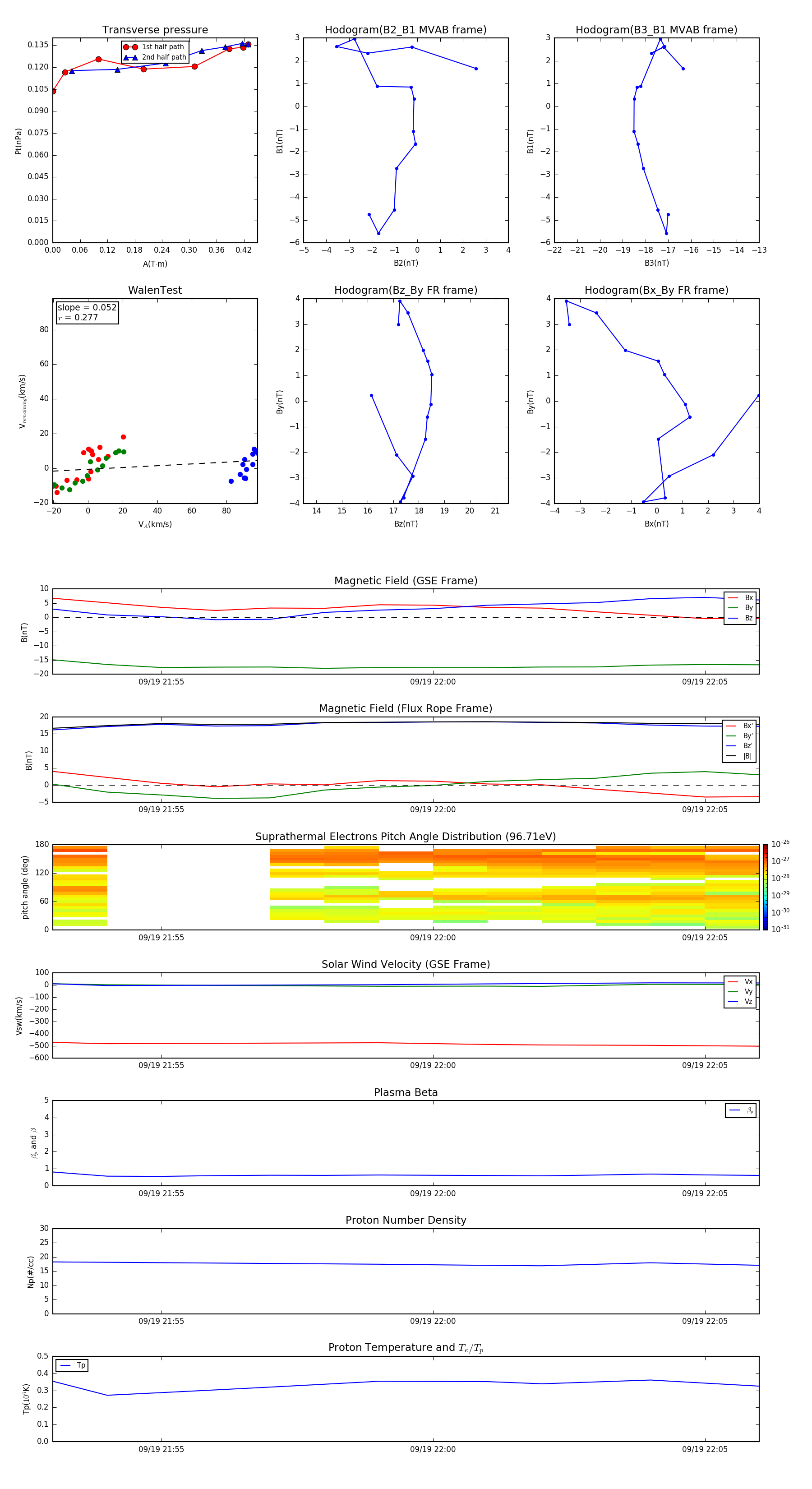Click 'Proton Temperature and Te/Tp' title
This screenshot has height=1489, width=812.
[406, 1348]
